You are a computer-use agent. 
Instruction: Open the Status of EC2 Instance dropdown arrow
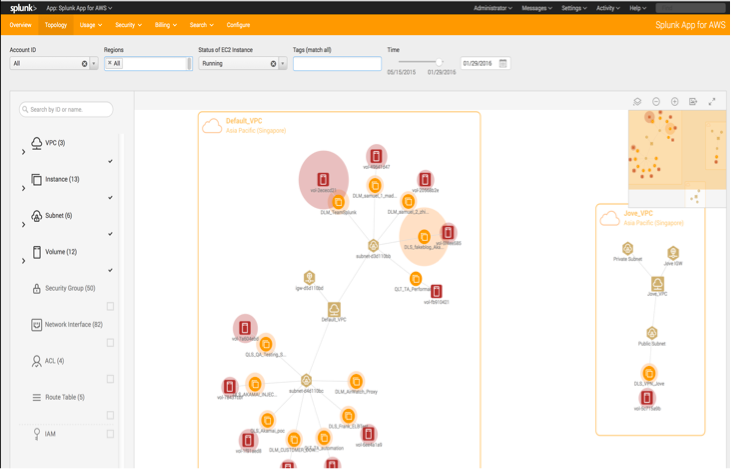tap(283, 63)
